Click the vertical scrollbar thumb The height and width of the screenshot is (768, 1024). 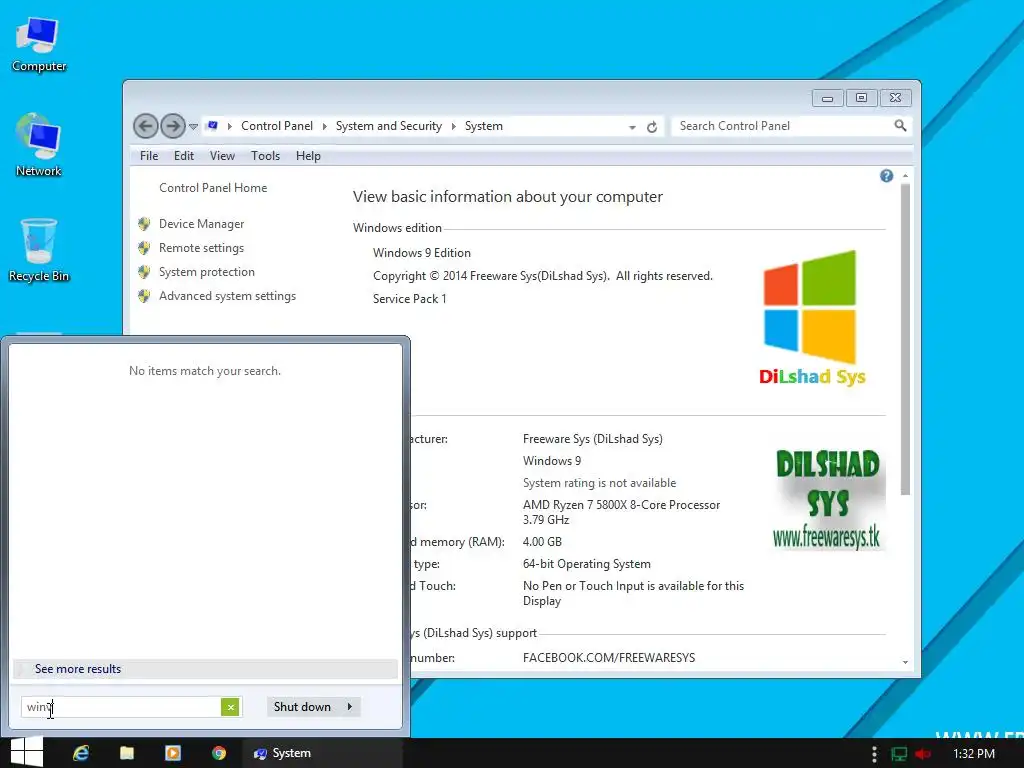pos(905,339)
